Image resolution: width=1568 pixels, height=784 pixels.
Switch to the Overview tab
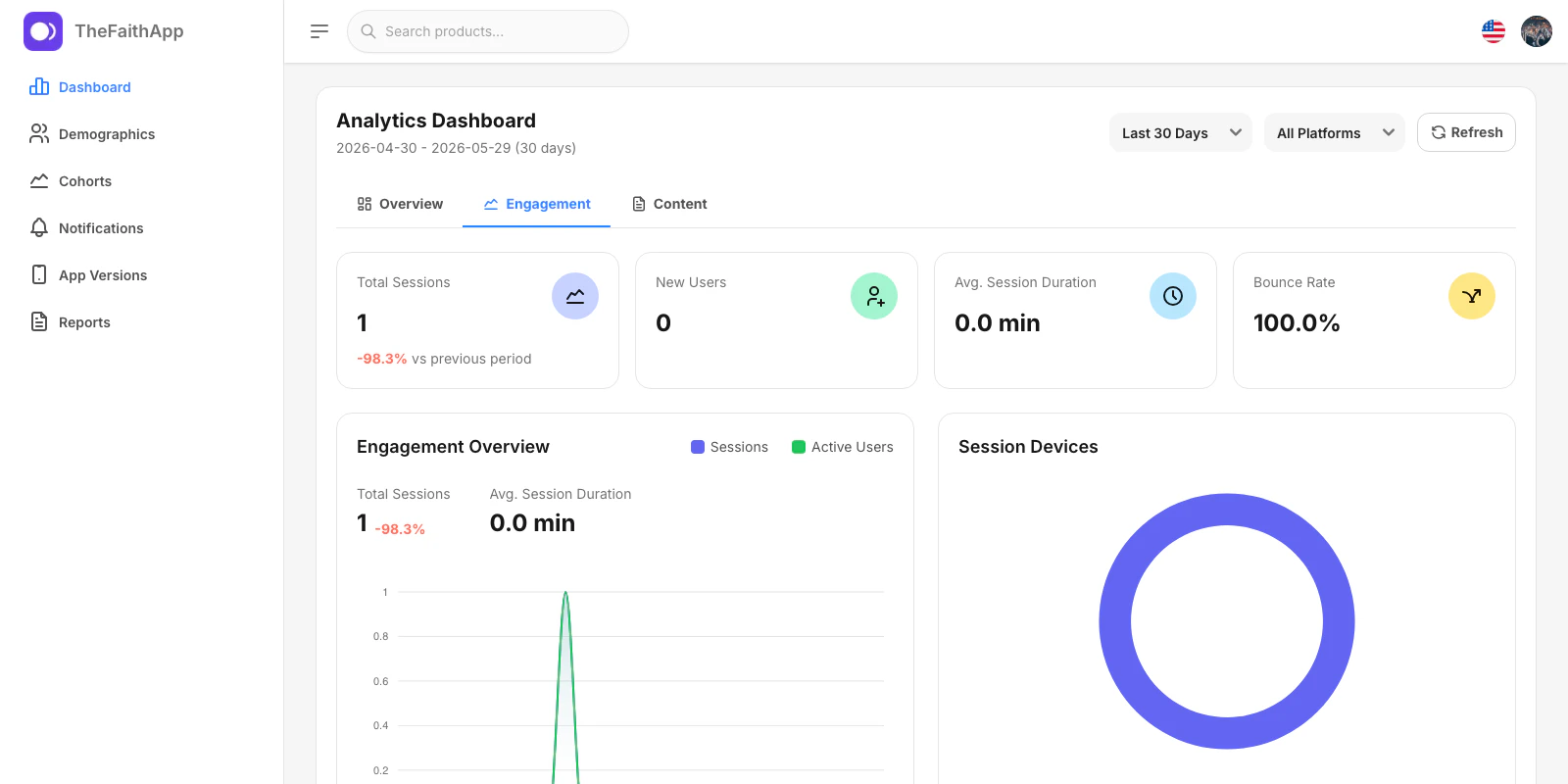pyautogui.click(x=400, y=204)
